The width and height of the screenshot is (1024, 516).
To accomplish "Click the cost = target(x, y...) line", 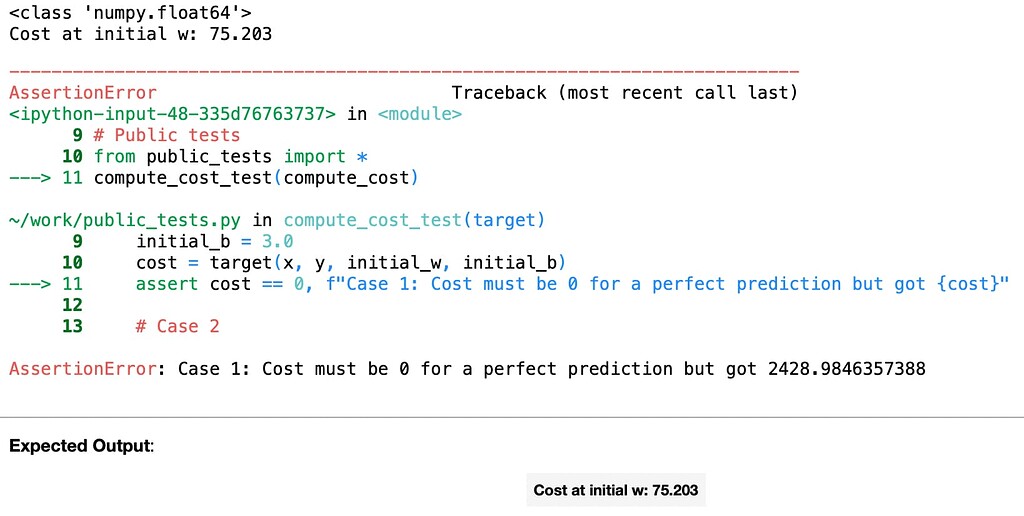I will tap(351, 263).
